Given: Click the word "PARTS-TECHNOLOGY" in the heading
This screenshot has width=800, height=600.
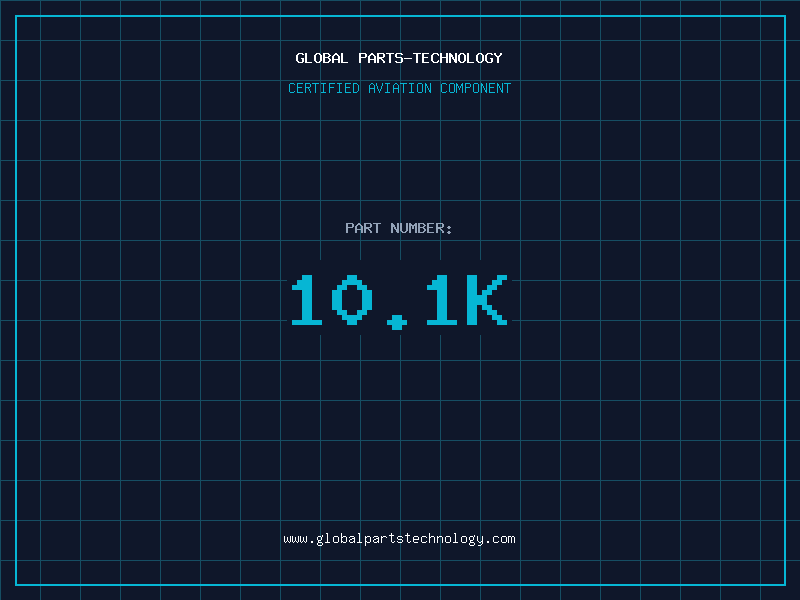Looking at the screenshot, I should 430,58.
